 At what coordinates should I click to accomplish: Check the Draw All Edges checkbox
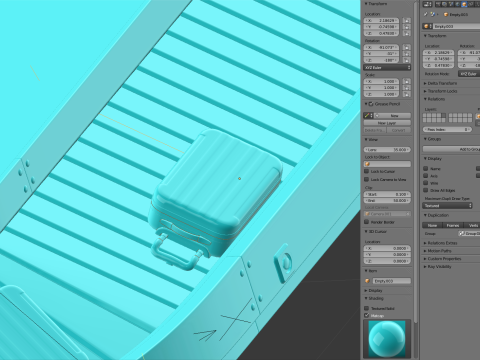[426, 190]
